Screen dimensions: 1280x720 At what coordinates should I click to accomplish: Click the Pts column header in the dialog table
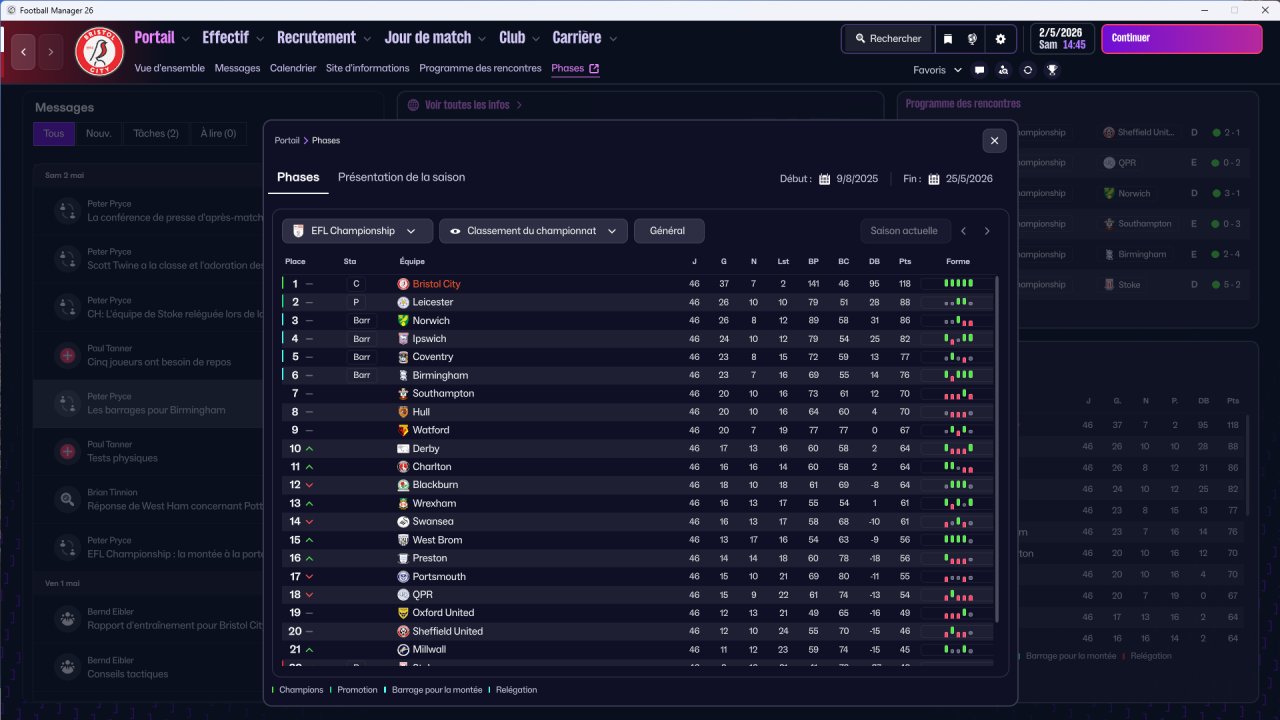[x=905, y=262]
